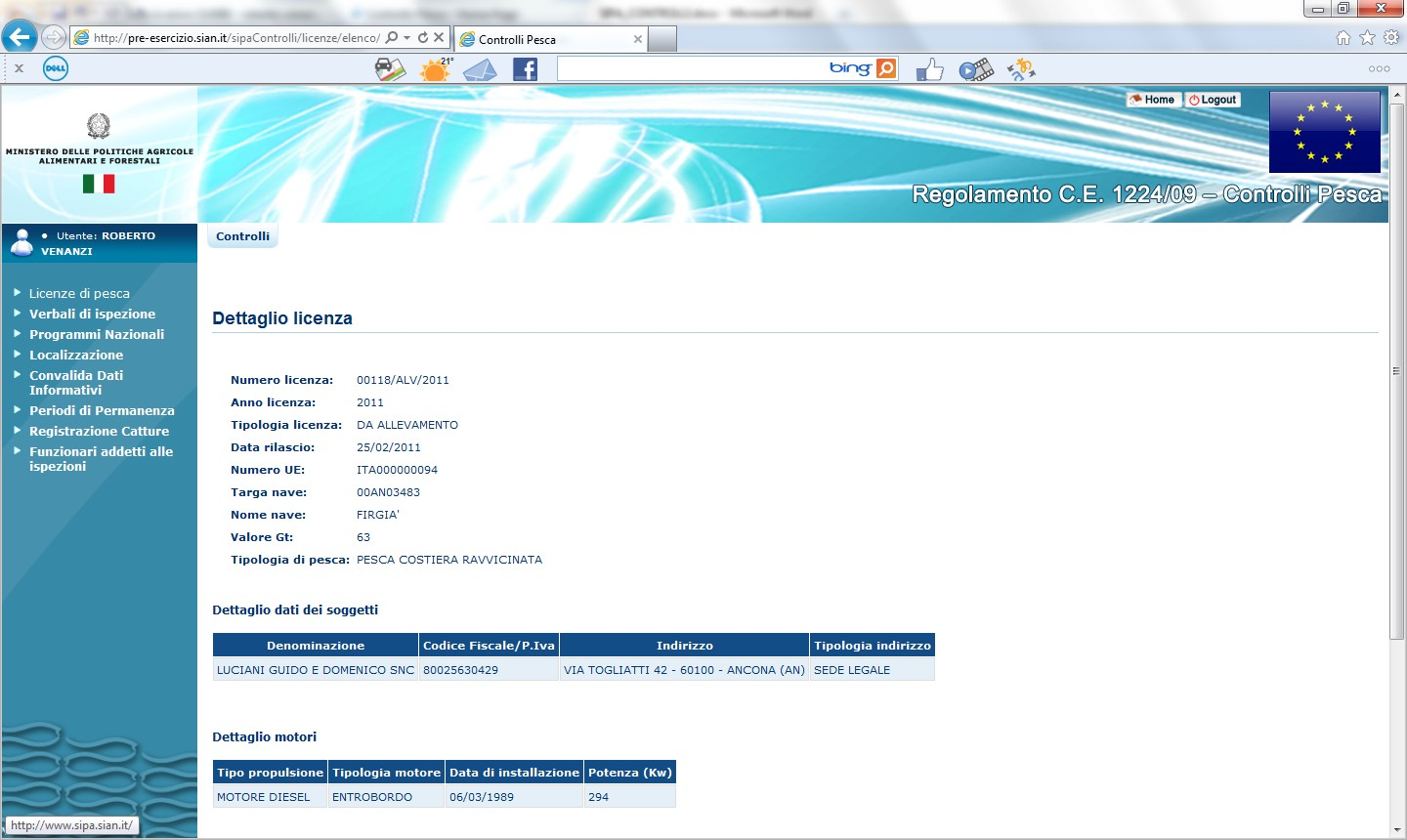Select the SEDE LEGALE cell
1407x840 pixels.
pyautogui.click(x=872, y=670)
